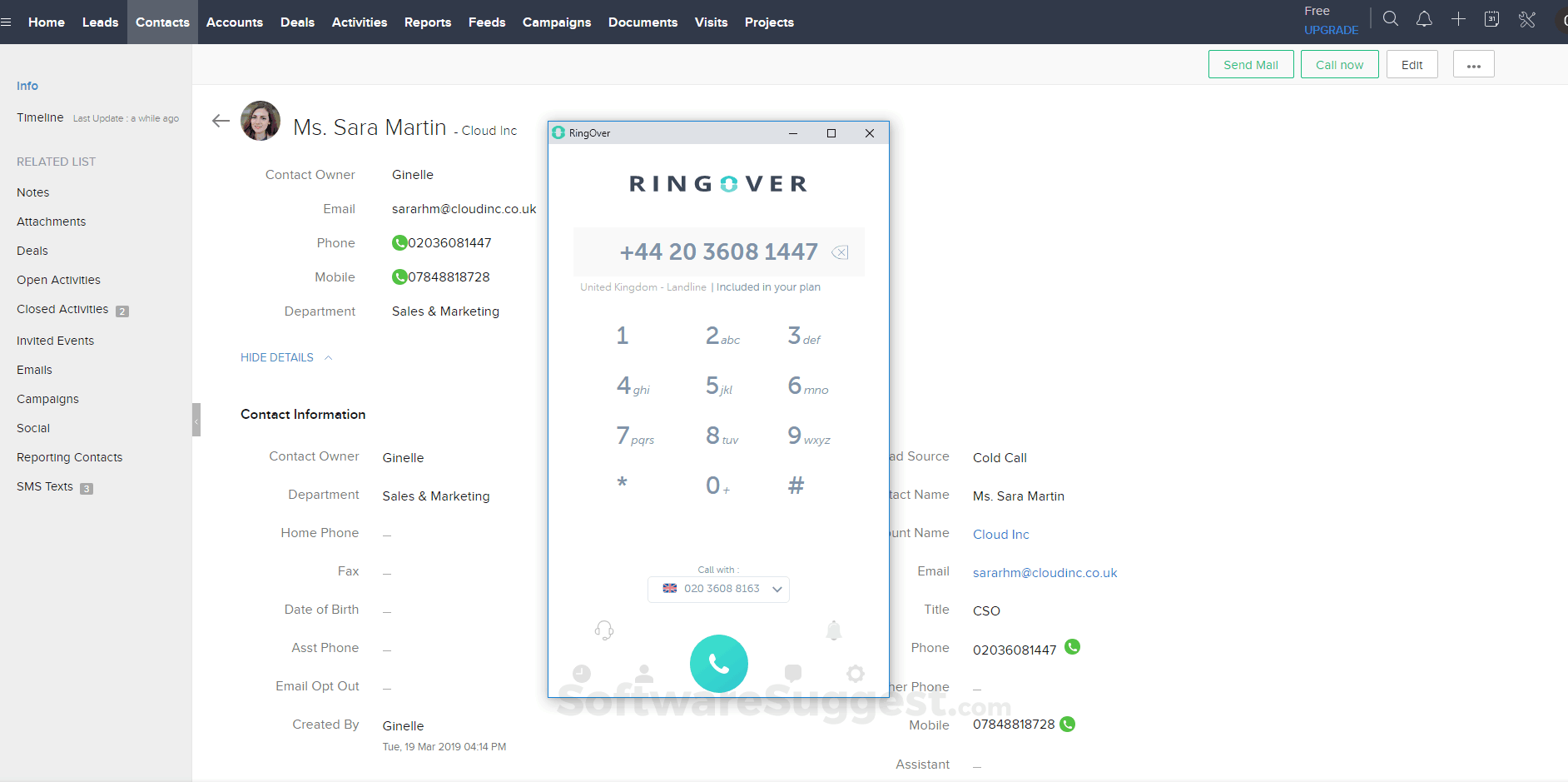
Task: Click the sidebar collapse handle
Action: coord(196,420)
